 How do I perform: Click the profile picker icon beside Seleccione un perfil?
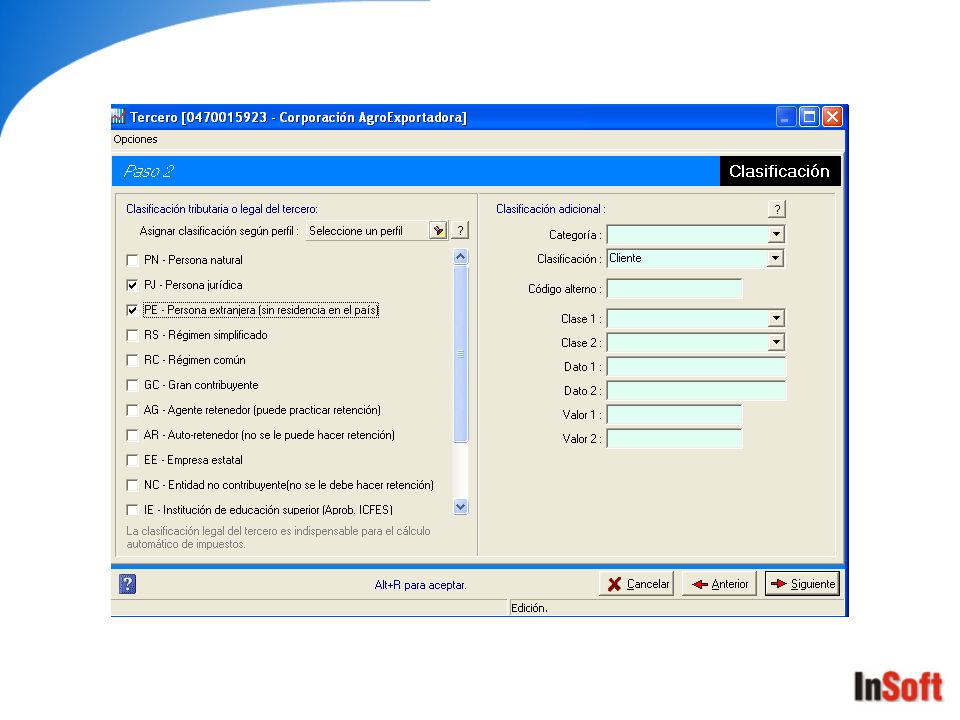(x=438, y=231)
